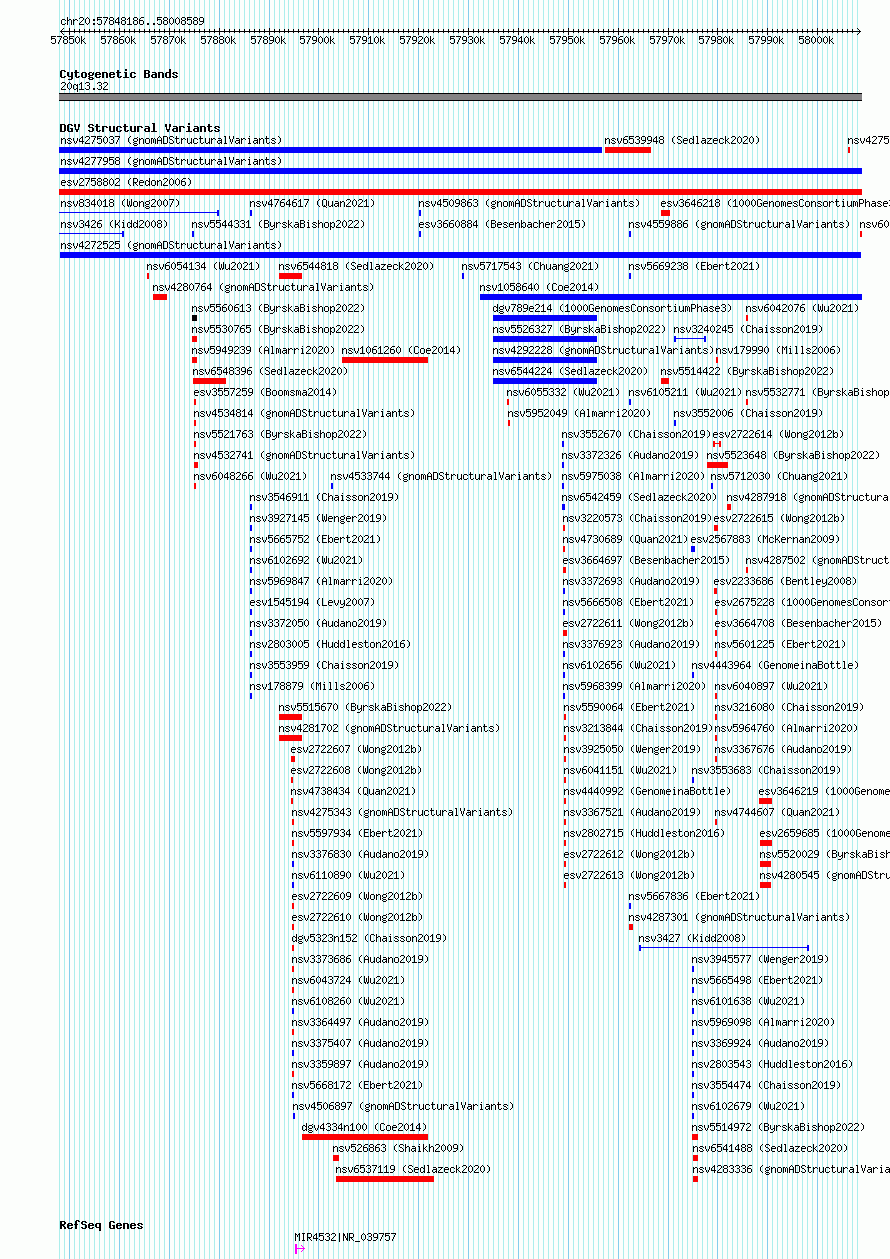This screenshot has width=890, height=1259.
Task: Click the nsv4277958 gnomAD variant label
Action: point(171,161)
